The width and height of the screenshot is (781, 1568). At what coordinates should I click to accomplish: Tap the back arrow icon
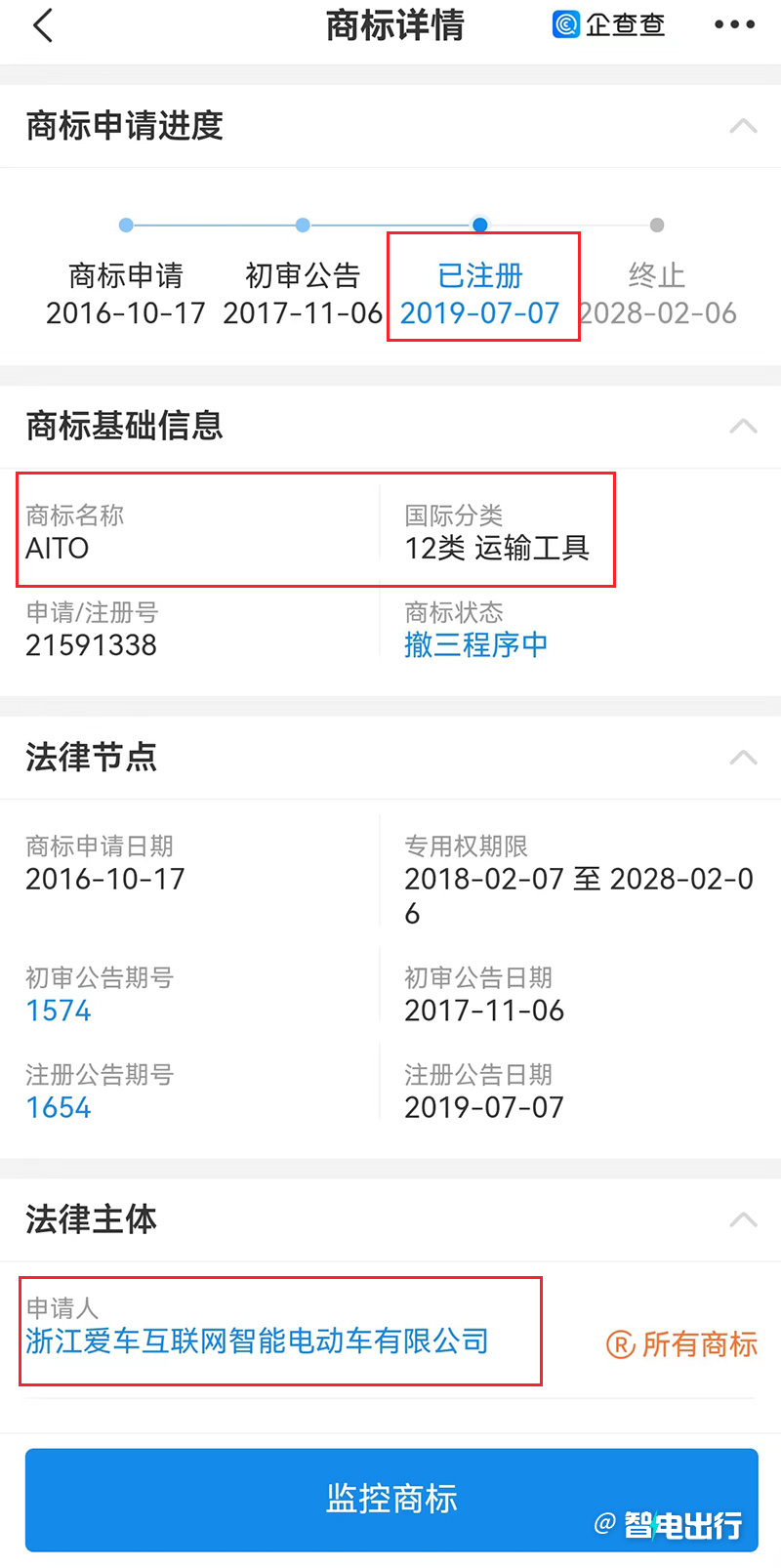click(42, 25)
